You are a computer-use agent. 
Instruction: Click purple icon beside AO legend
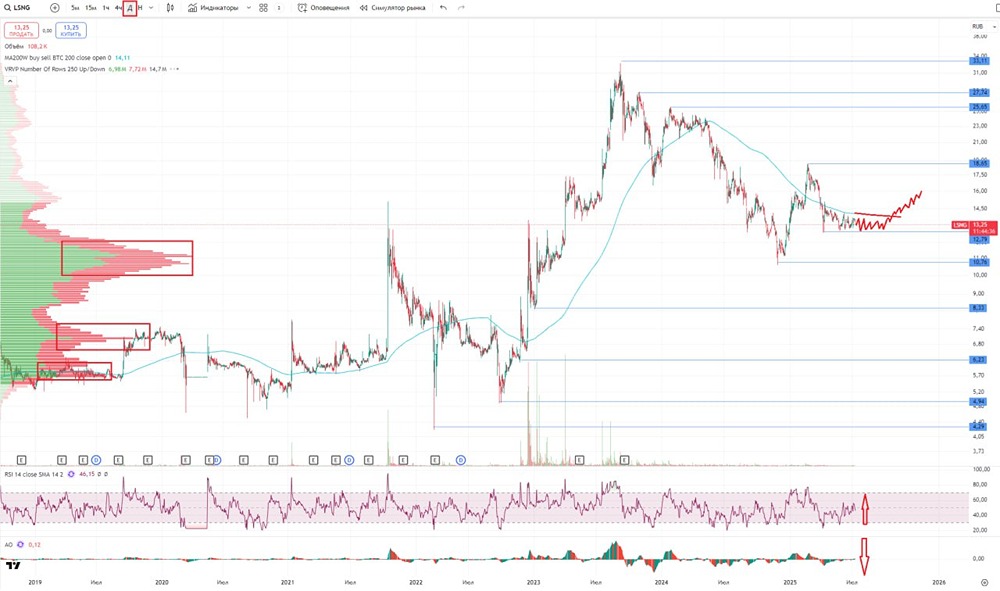[x=20, y=544]
